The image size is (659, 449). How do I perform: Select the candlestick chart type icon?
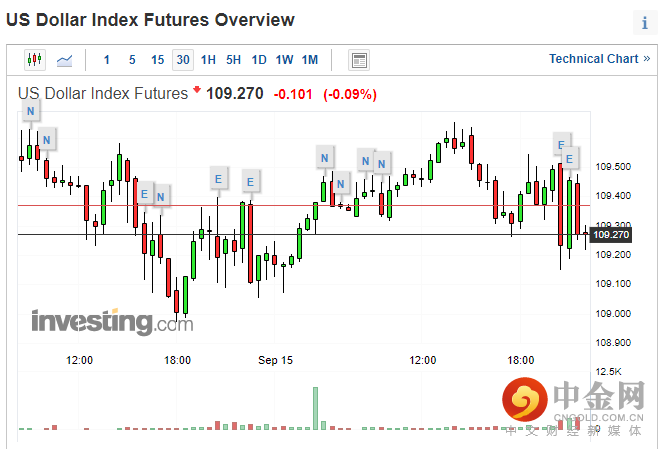click(35, 60)
